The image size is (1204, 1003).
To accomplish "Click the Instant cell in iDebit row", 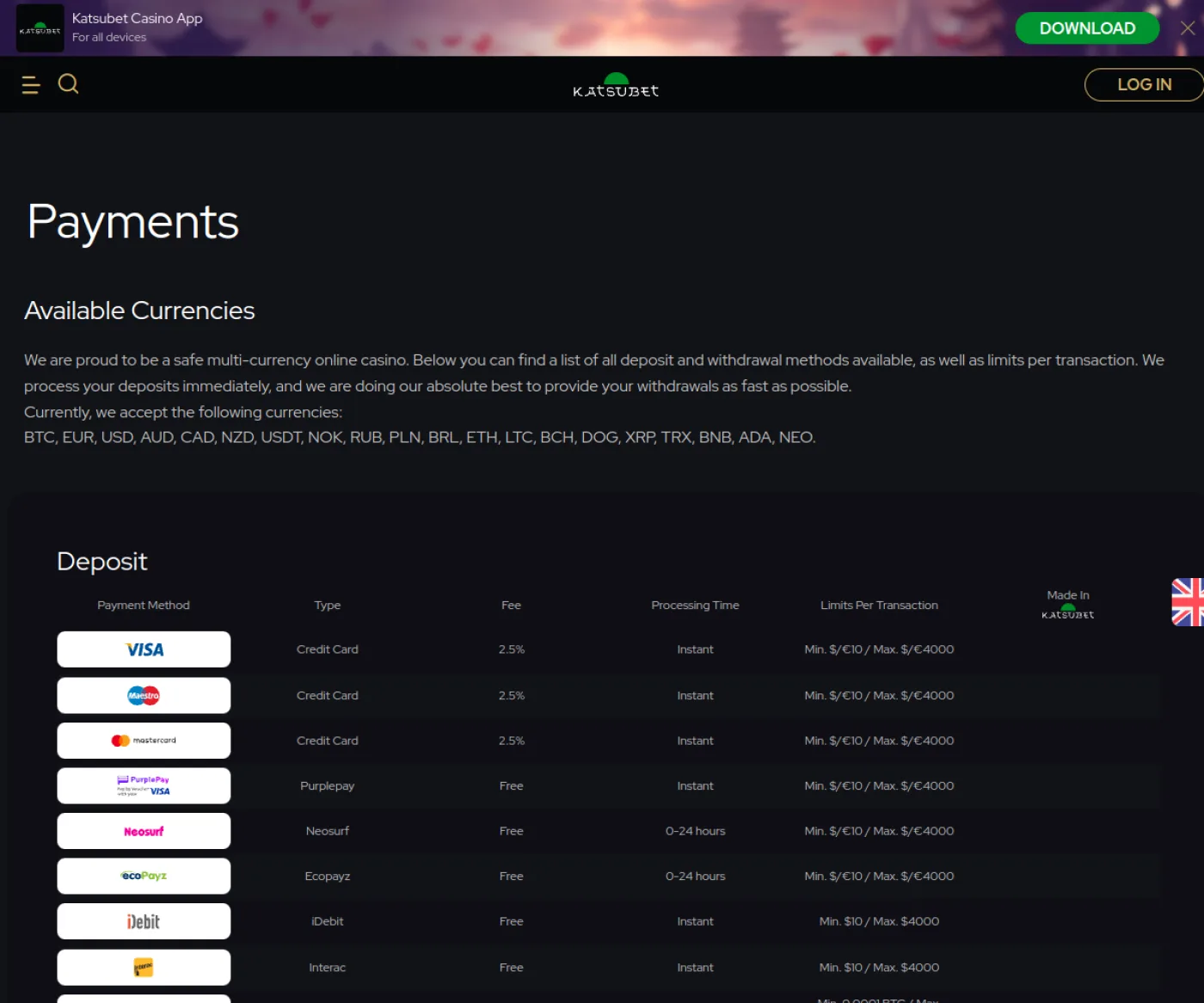I will (695, 921).
